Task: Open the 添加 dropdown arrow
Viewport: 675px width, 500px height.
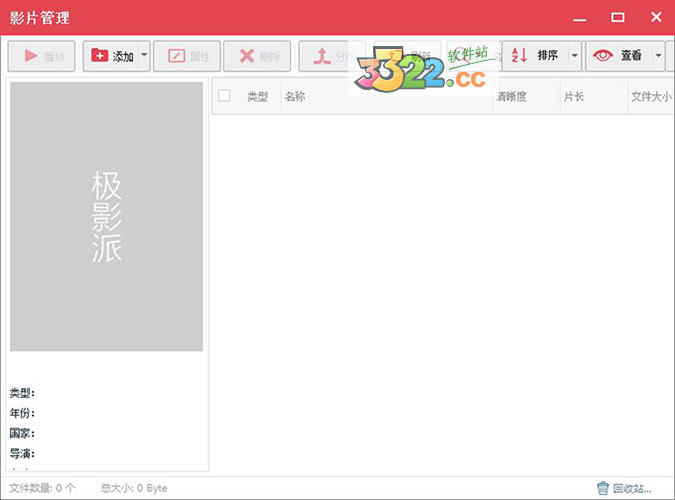Action: 144,56
